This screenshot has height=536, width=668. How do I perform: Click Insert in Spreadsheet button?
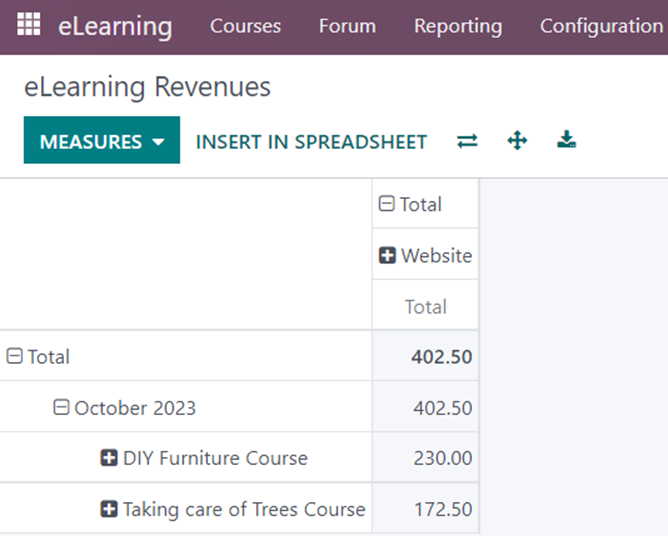coord(311,142)
